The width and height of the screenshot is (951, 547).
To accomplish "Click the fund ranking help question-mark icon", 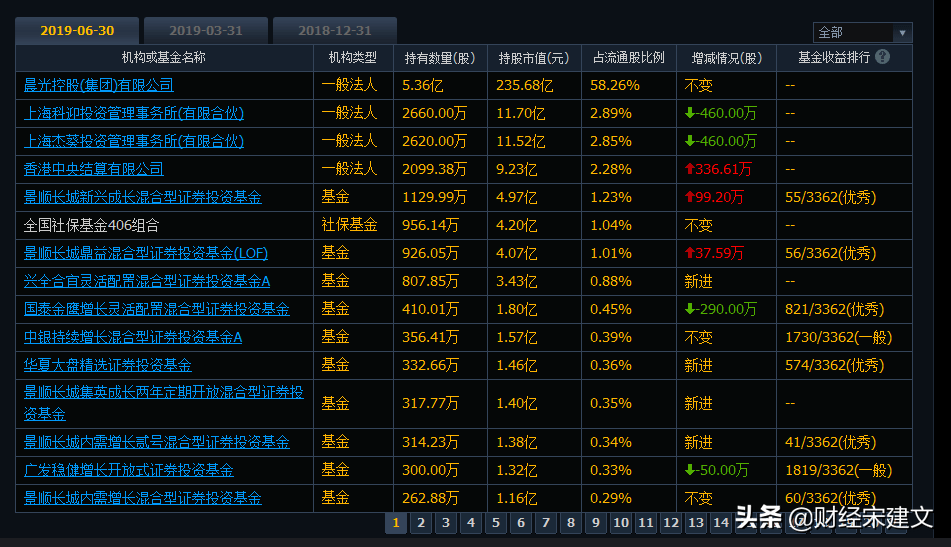I will tap(882, 57).
